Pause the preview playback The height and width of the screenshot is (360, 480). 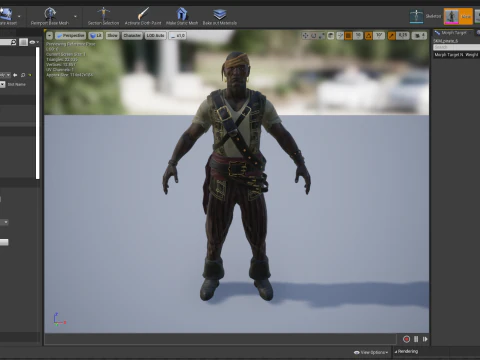click(x=416, y=339)
